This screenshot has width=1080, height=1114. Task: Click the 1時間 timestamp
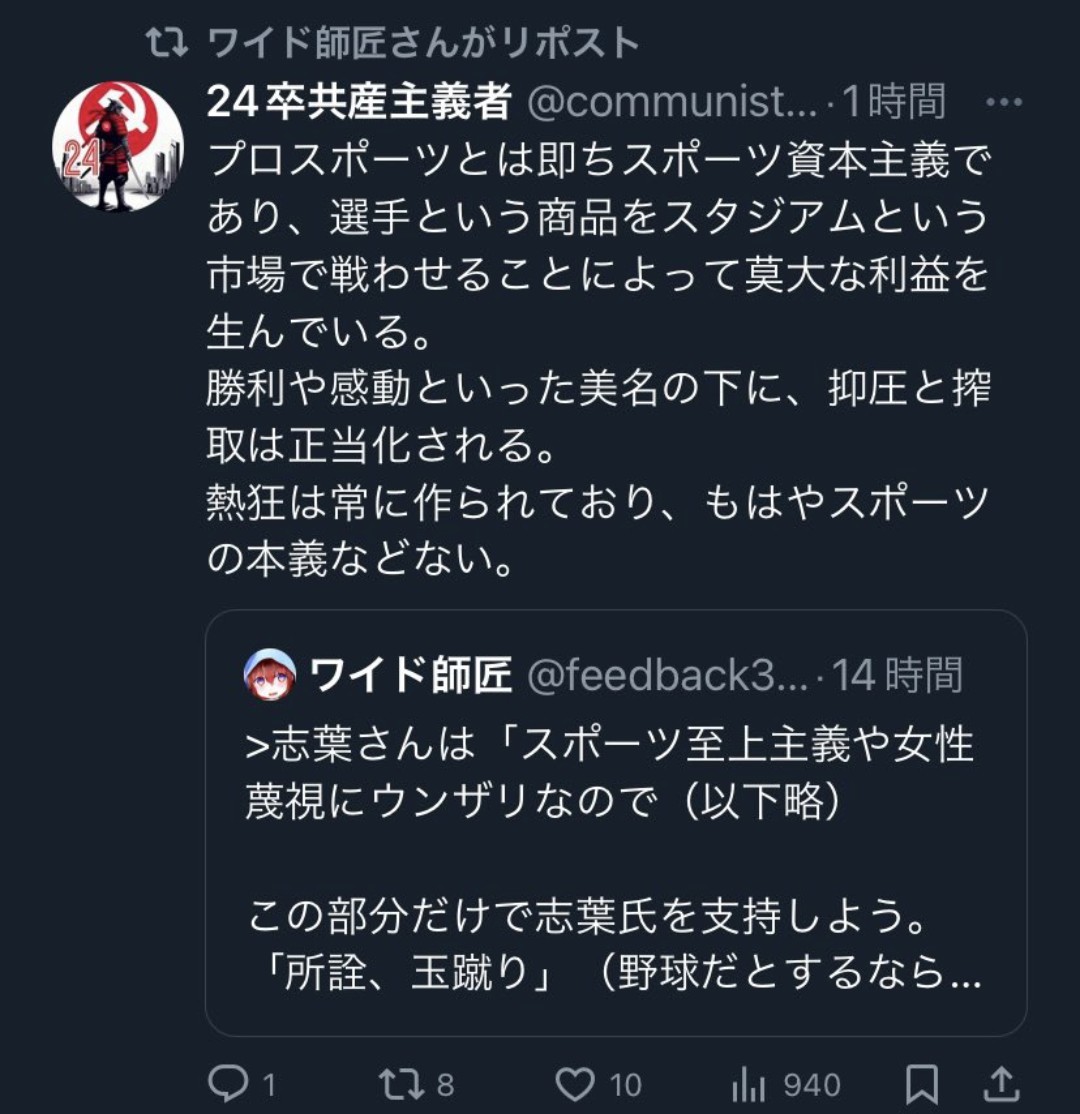pyautogui.click(x=893, y=102)
